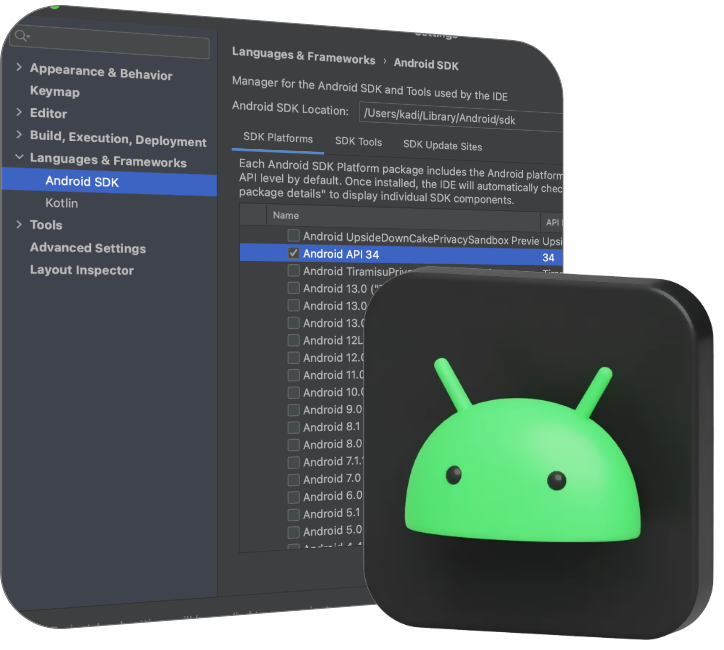This screenshot has width=724, height=650.
Task: Check the Android 5.0 checkbox
Action: tap(293, 532)
